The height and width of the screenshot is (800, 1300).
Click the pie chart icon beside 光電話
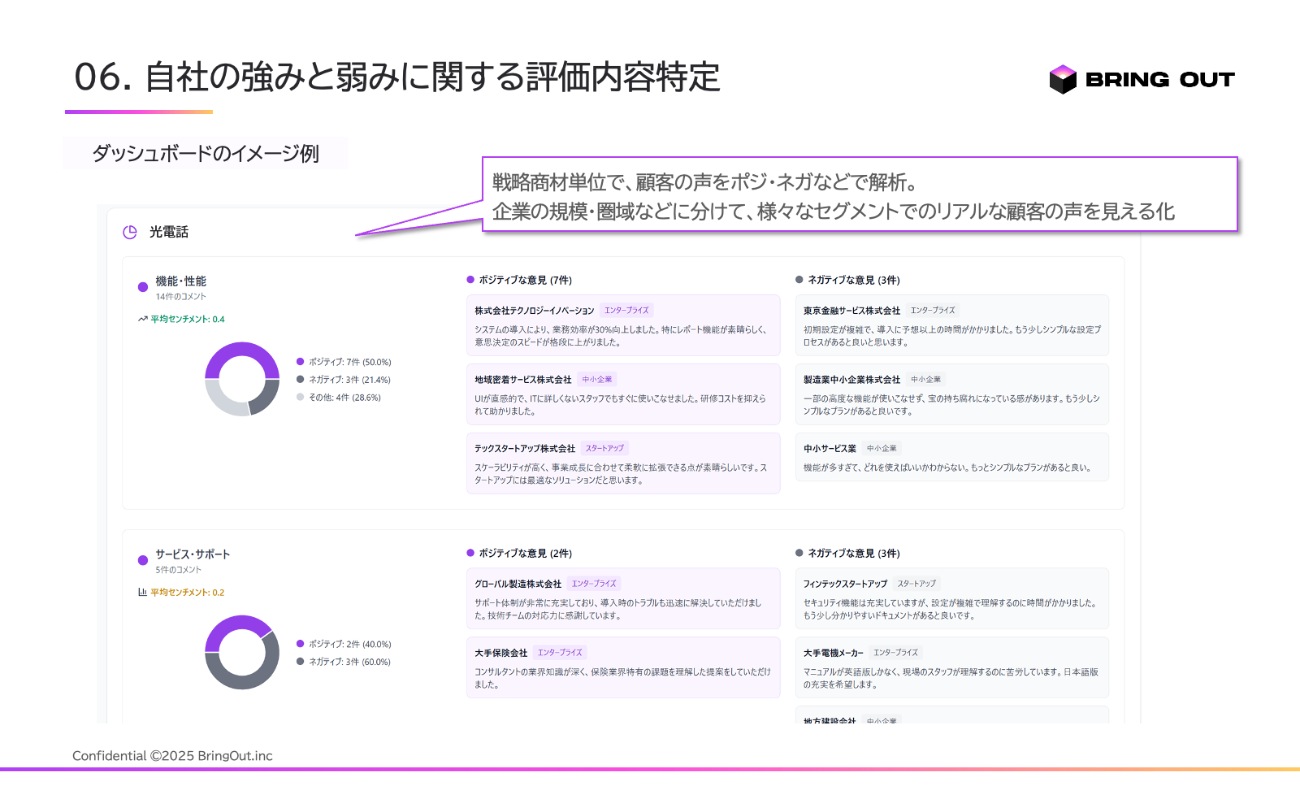click(130, 232)
